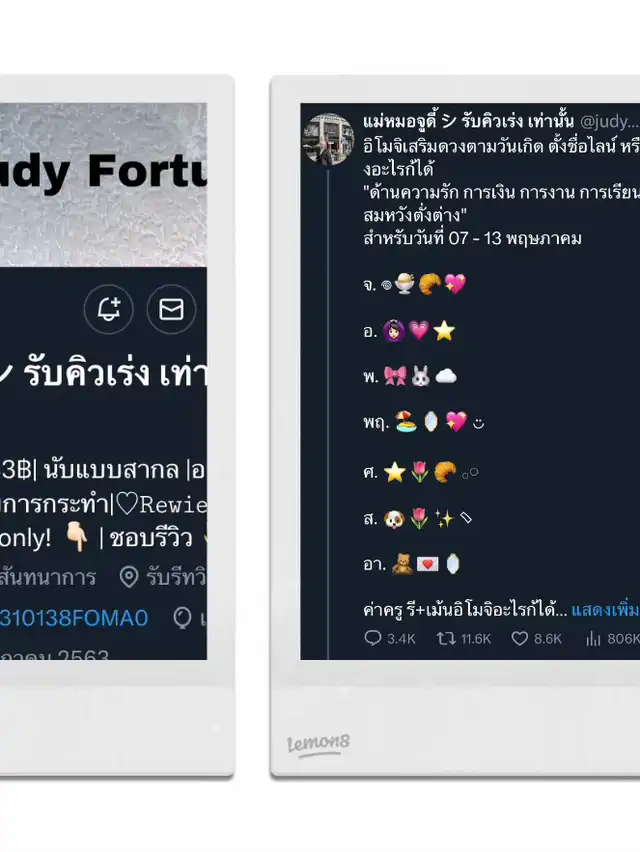This screenshot has height=852, width=640.
Task: Turn on notifications with the bell-plus icon
Action: [108, 309]
